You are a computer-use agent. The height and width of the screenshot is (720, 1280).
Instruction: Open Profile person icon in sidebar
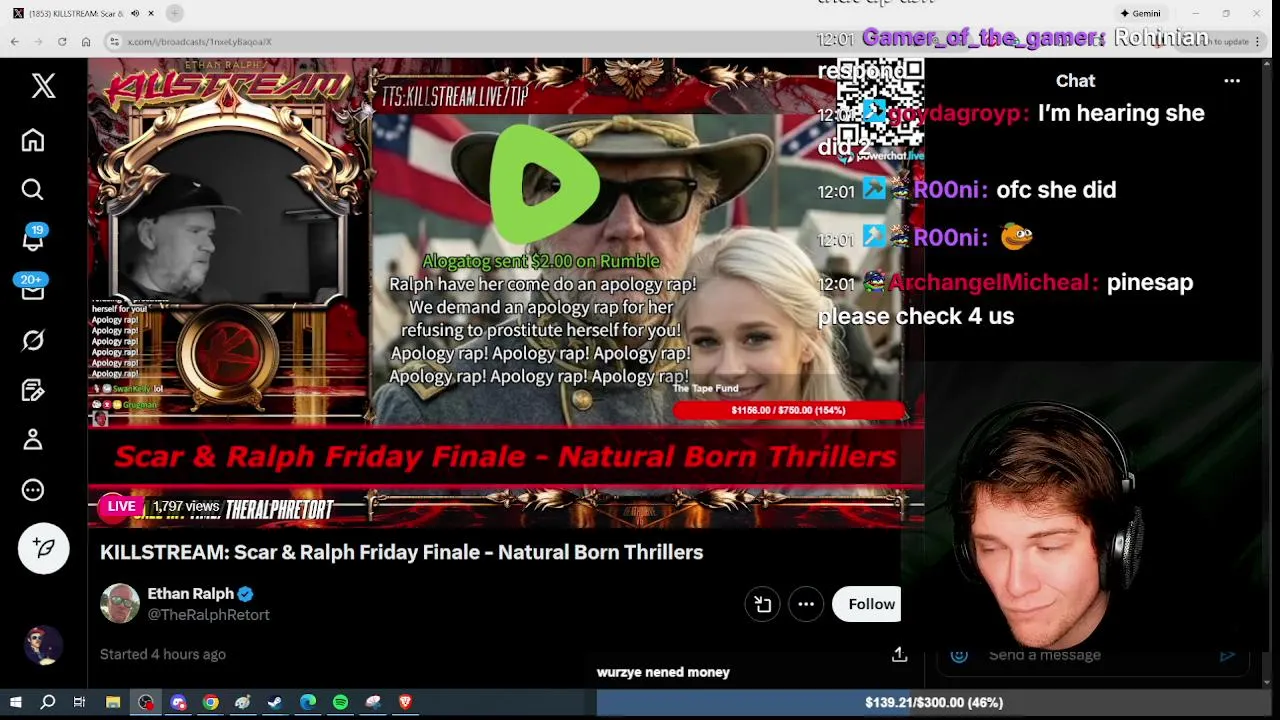(33, 440)
